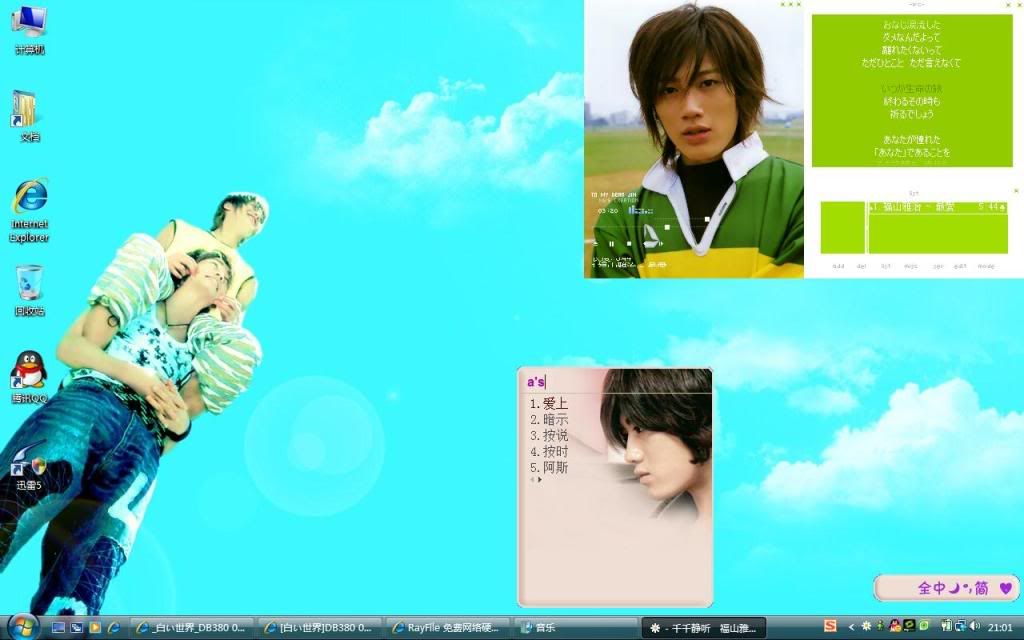1024x640 pixels.
Task: Expand hidden system tray icons arrow
Action: (849, 626)
